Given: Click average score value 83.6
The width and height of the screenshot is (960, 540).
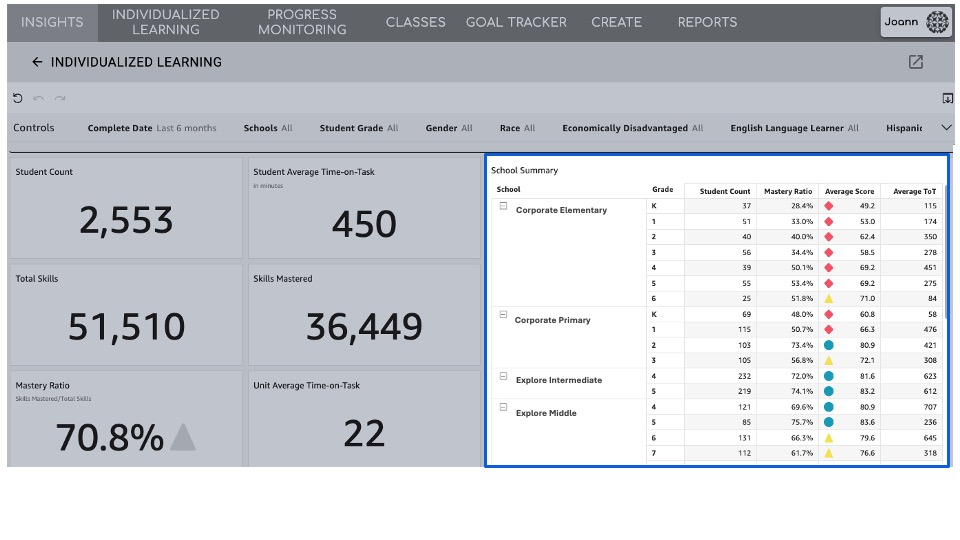Looking at the screenshot, I should 867,422.
